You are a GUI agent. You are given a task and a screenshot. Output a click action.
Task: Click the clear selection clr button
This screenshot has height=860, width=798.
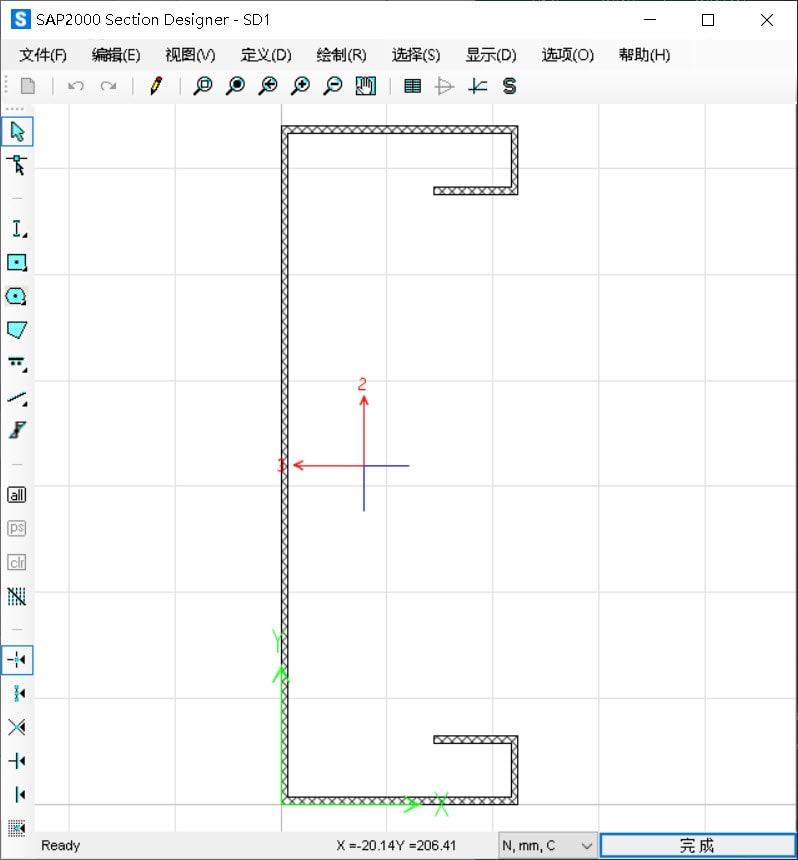point(17,562)
